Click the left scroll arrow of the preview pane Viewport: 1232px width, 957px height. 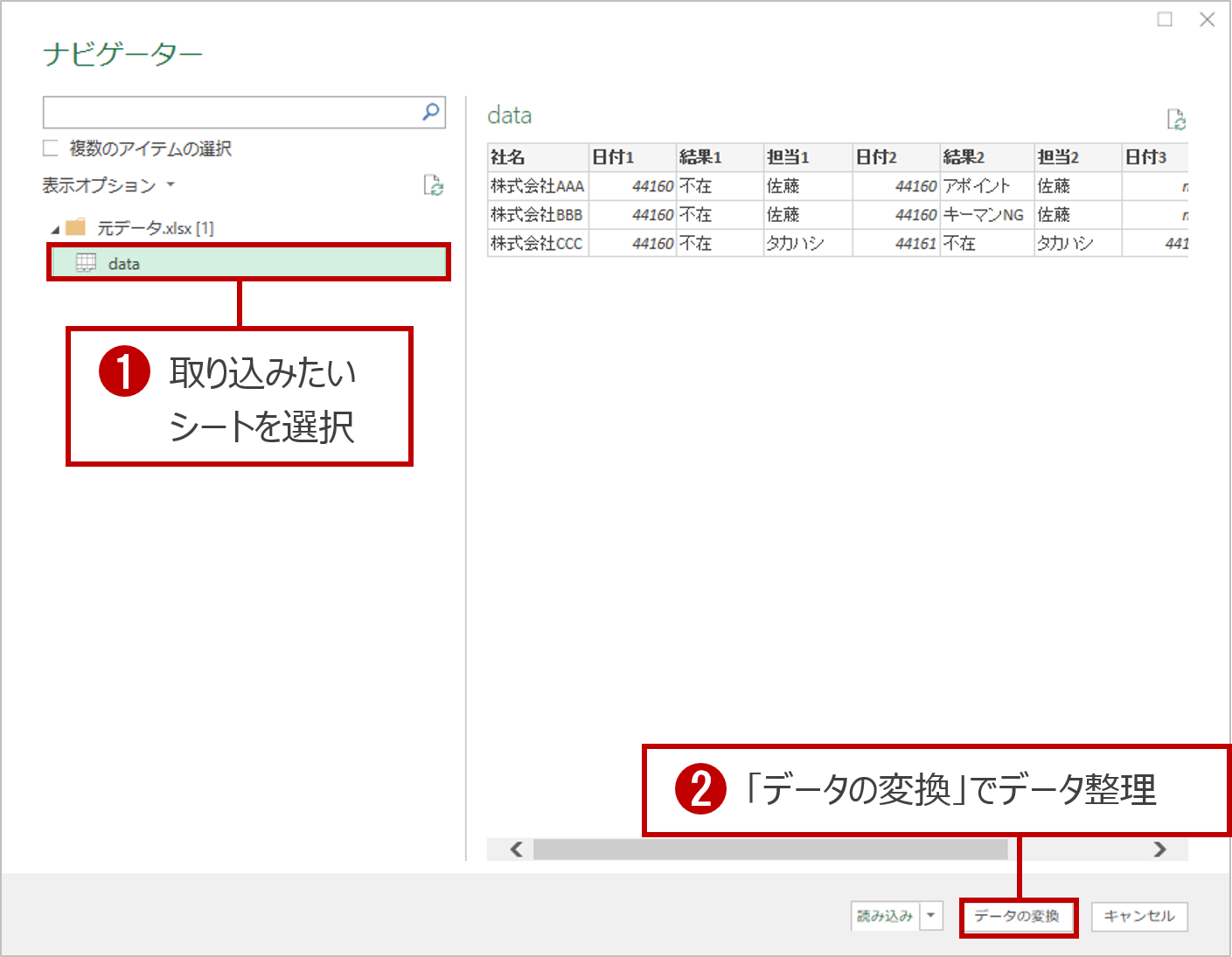514,849
